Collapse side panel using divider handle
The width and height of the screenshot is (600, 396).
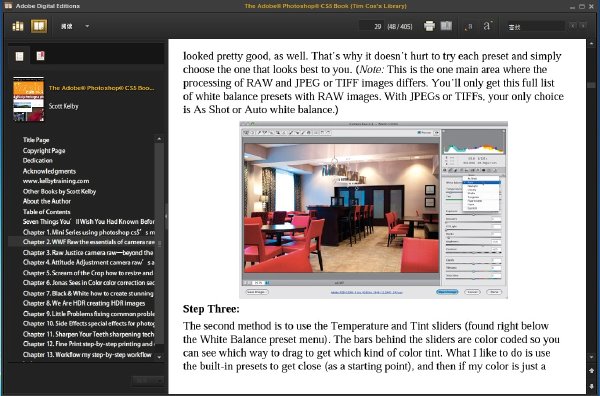166,216
